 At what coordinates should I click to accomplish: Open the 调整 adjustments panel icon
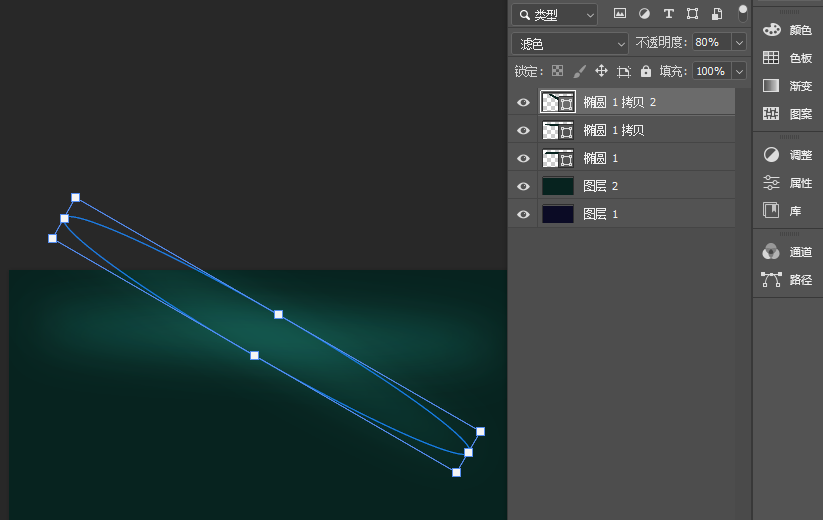(771, 155)
